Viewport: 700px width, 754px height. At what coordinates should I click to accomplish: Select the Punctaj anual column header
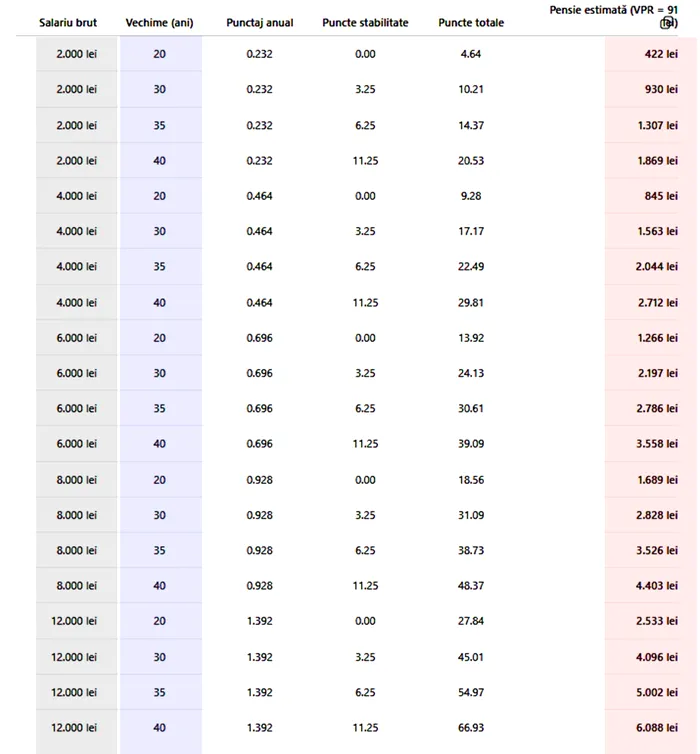[x=260, y=23]
